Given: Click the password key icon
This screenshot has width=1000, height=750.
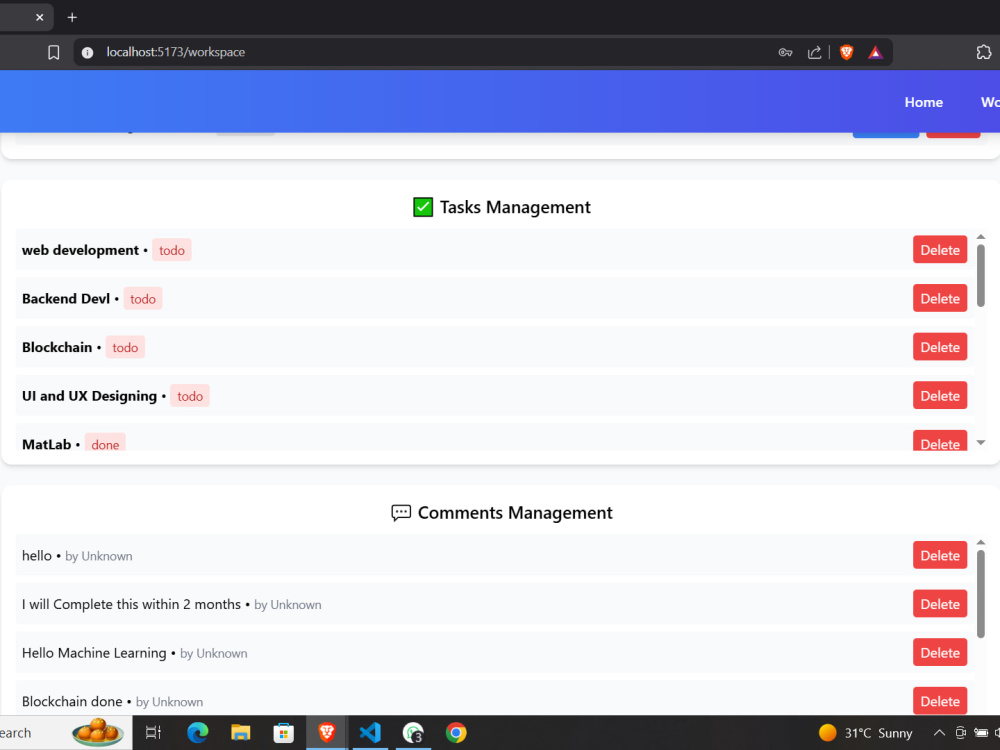Looking at the screenshot, I should pos(785,52).
